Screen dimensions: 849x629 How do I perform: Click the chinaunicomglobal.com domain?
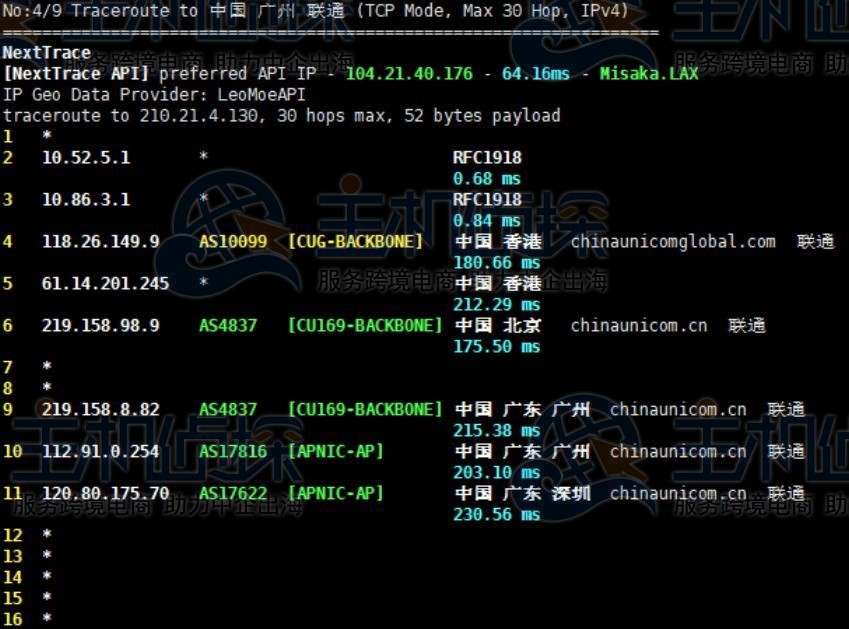click(x=673, y=242)
